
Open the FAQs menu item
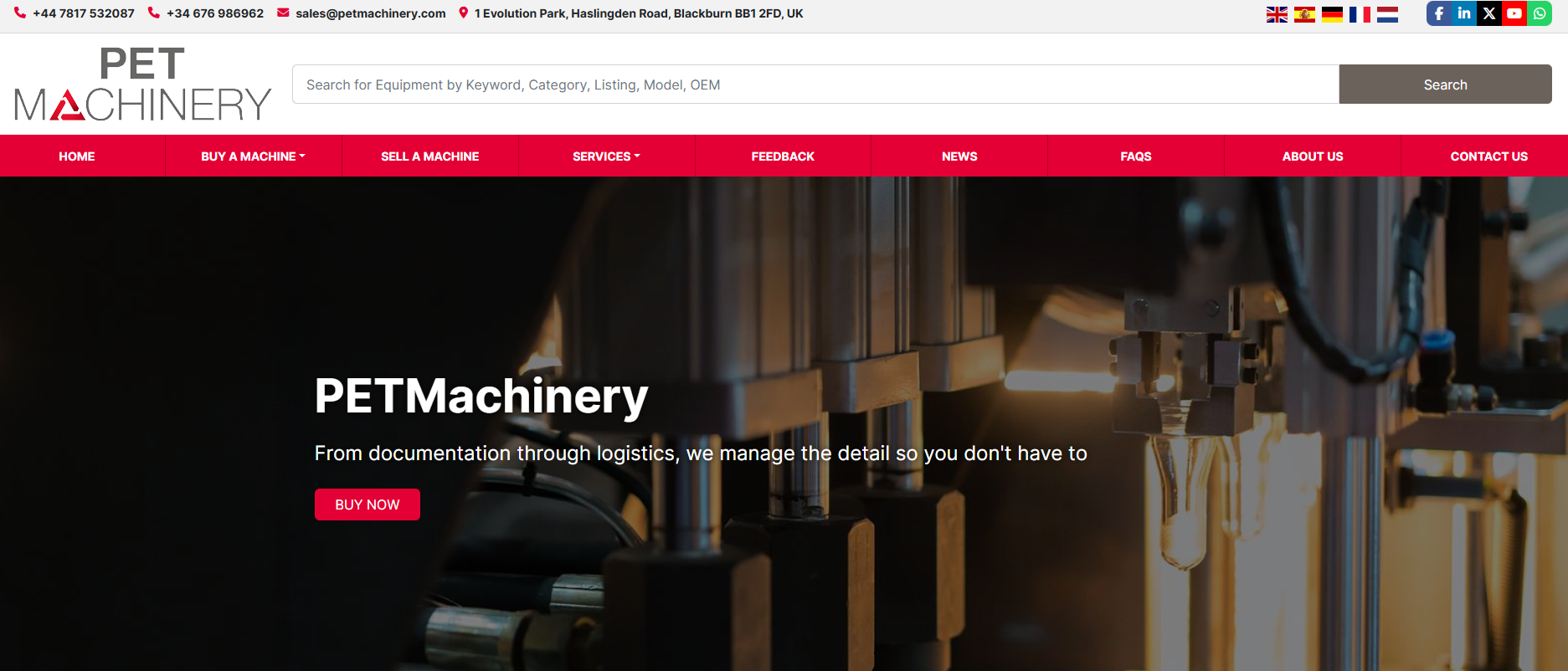[x=1135, y=156]
